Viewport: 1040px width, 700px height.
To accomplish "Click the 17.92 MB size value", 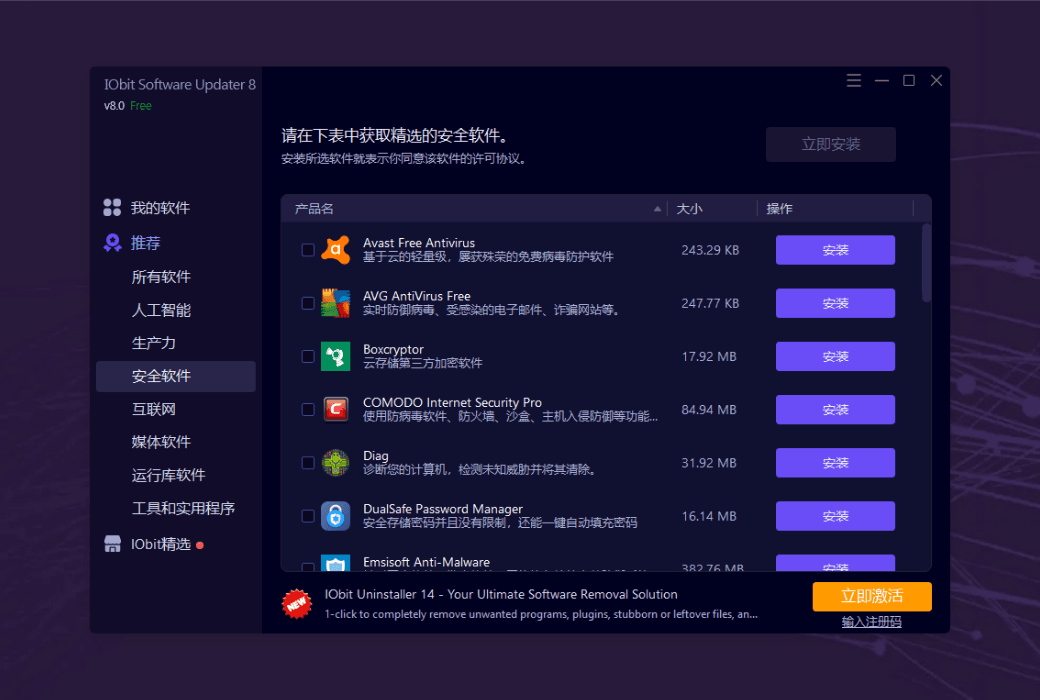I will point(709,356).
